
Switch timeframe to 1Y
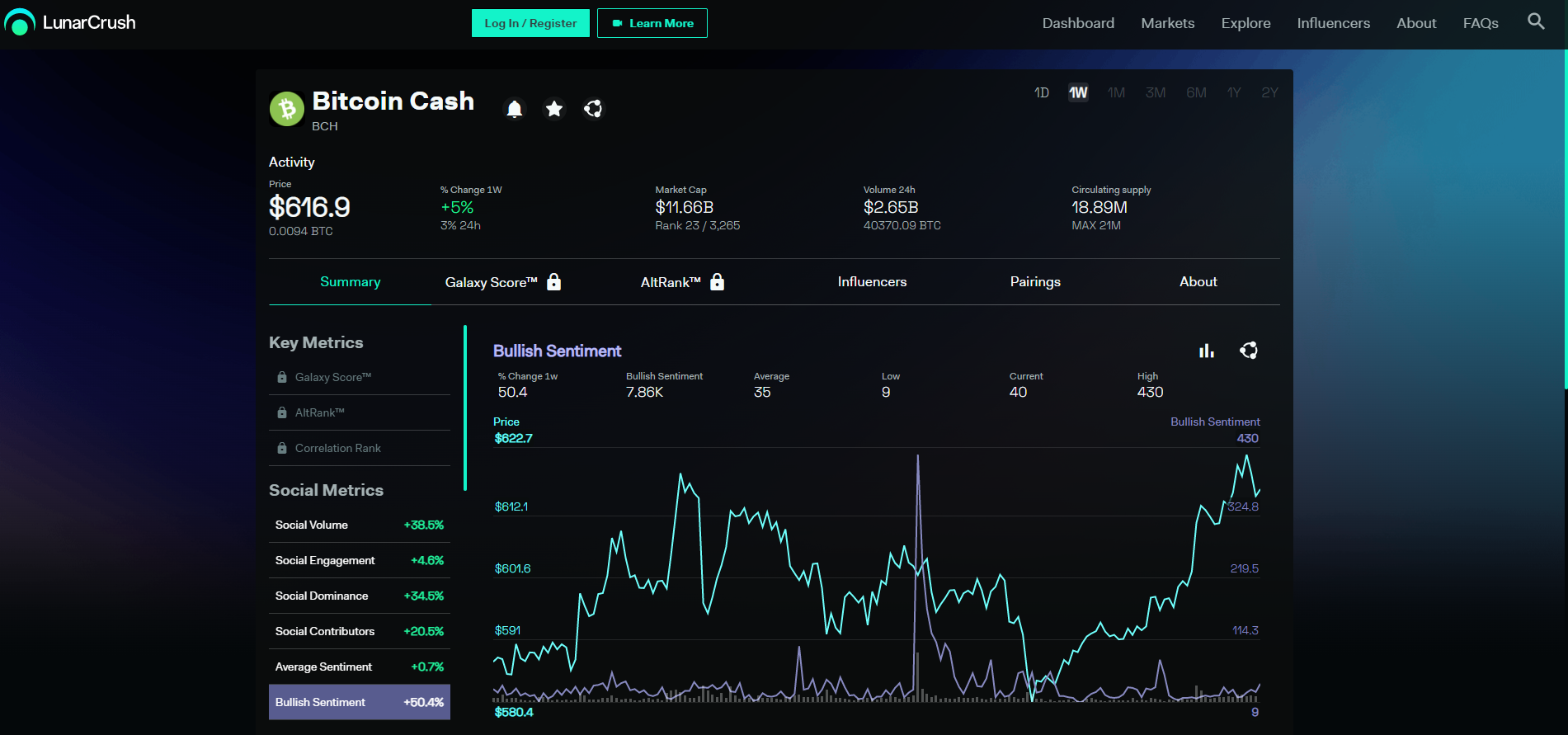(x=1234, y=92)
